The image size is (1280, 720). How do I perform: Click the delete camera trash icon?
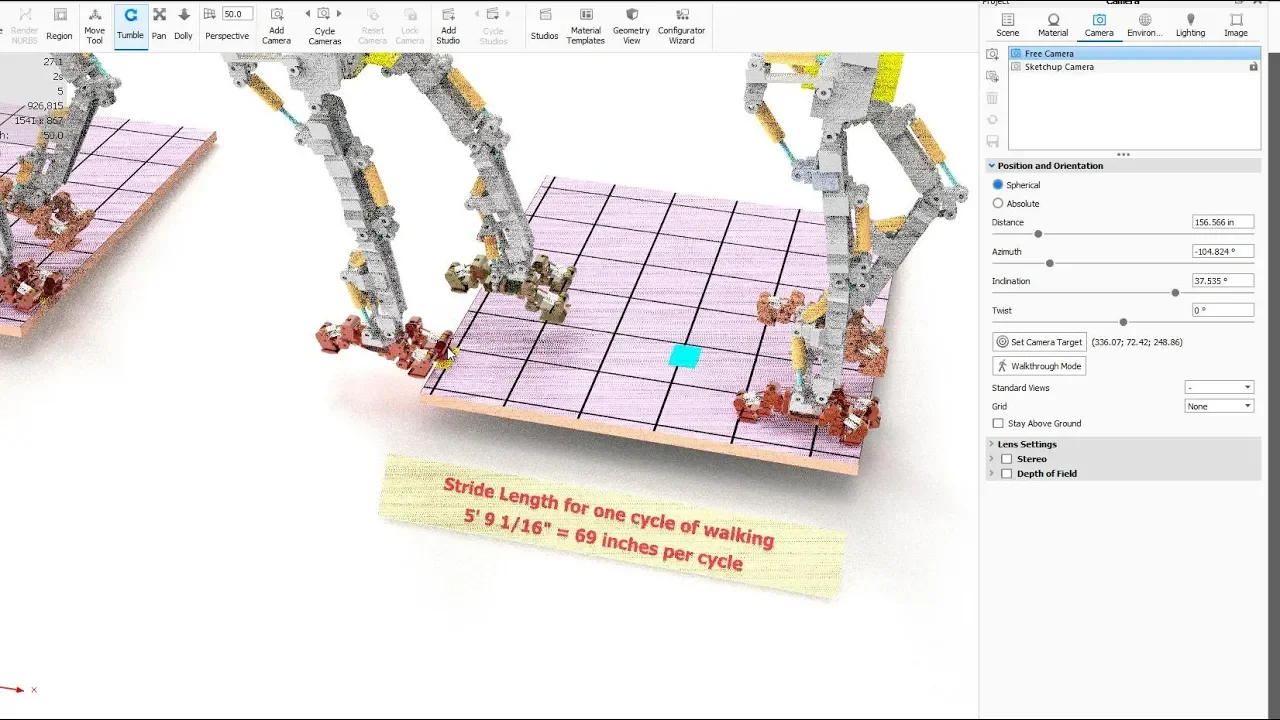992,98
